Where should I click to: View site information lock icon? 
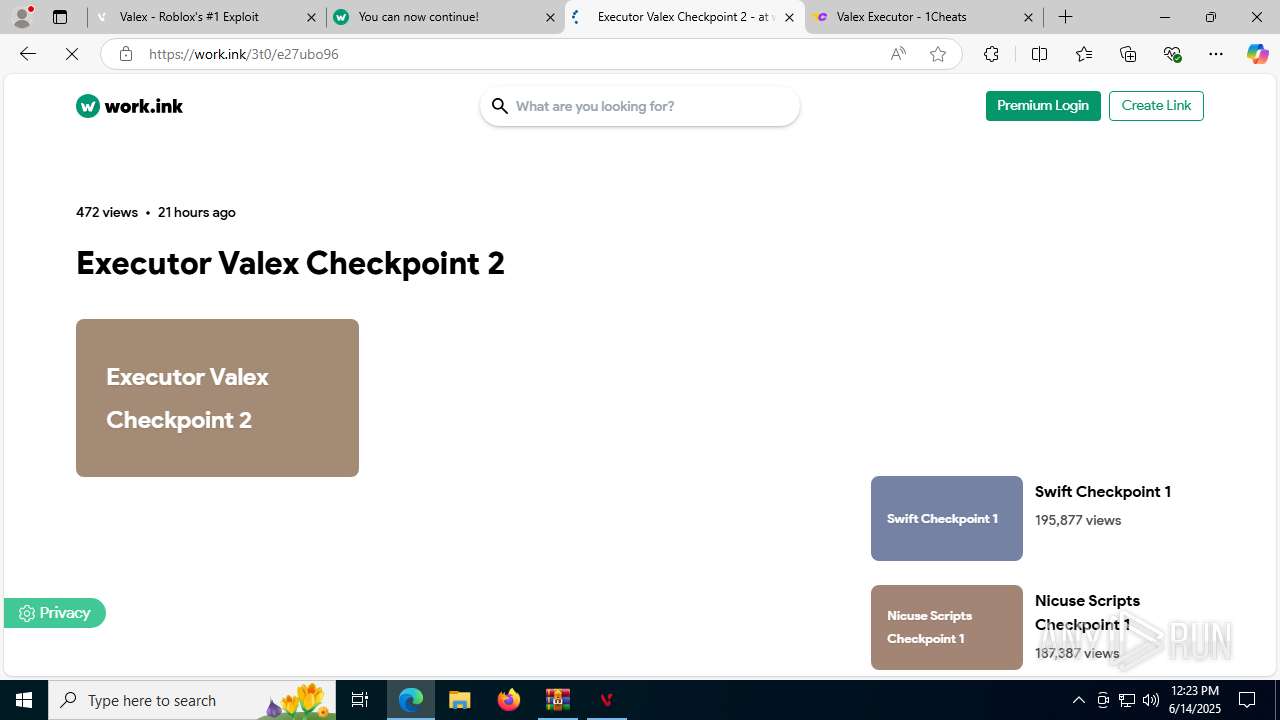click(x=125, y=54)
